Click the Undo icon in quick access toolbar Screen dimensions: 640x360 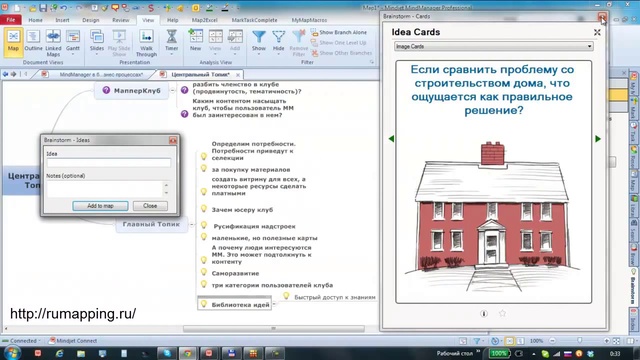[x=64, y=8]
